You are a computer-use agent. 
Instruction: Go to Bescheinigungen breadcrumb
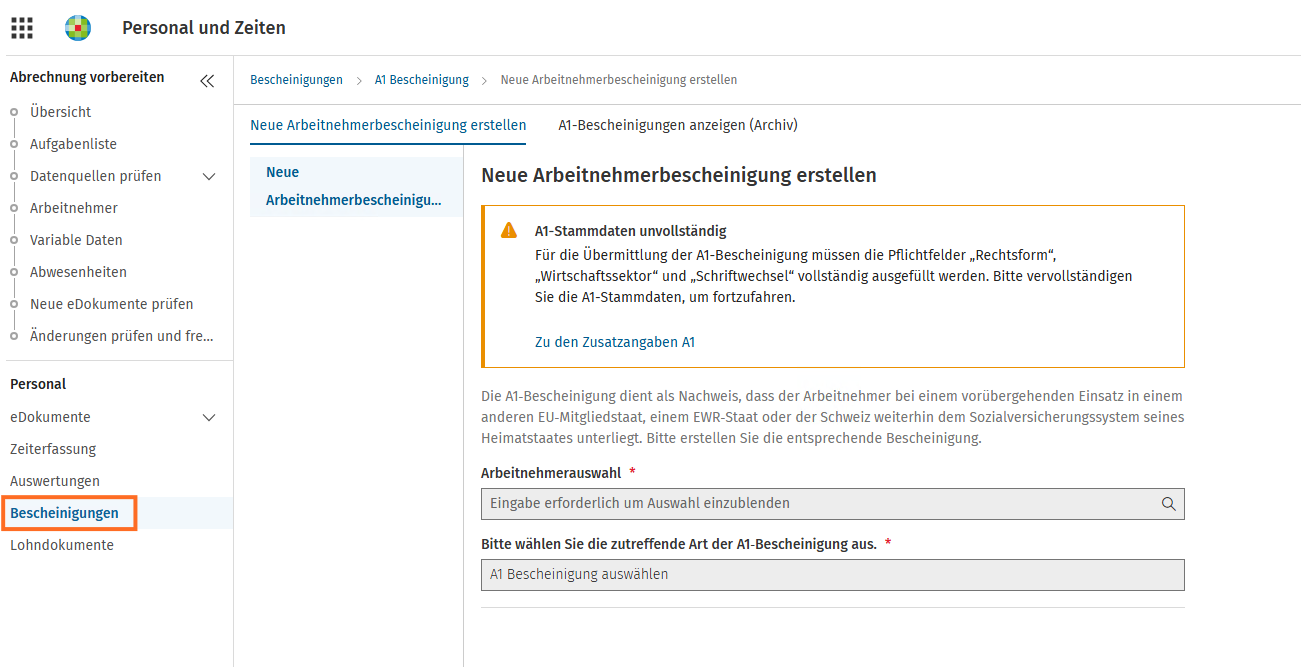pos(296,80)
